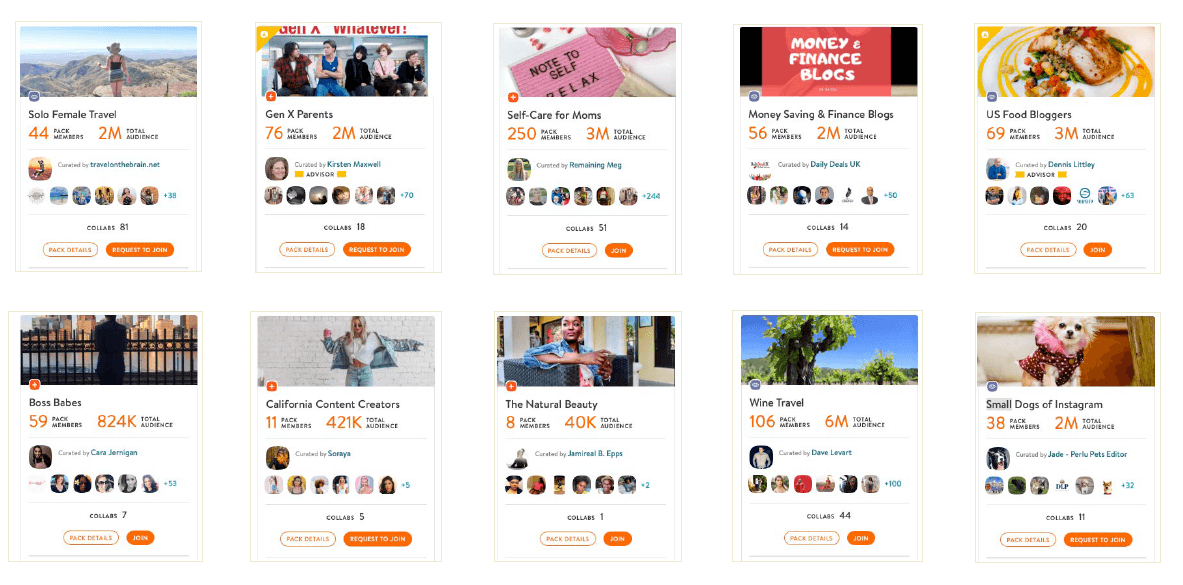The image size is (1183, 585).
Task: Open Pack Details for Solo Female Travel
Action: [x=70, y=250]
